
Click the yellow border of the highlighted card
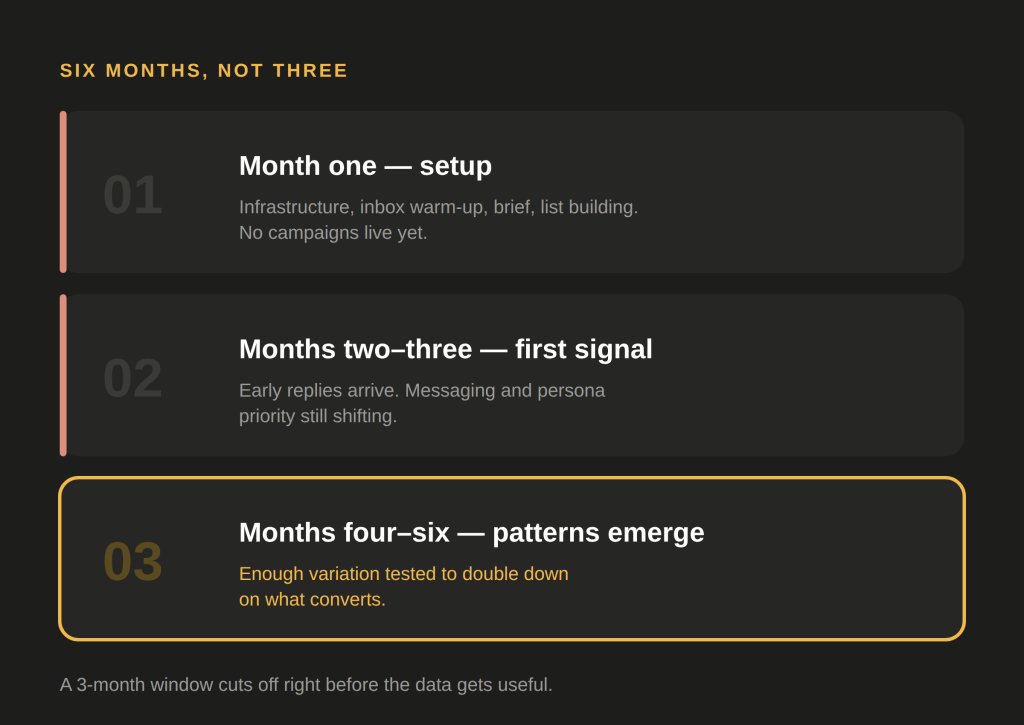(512, 478)
